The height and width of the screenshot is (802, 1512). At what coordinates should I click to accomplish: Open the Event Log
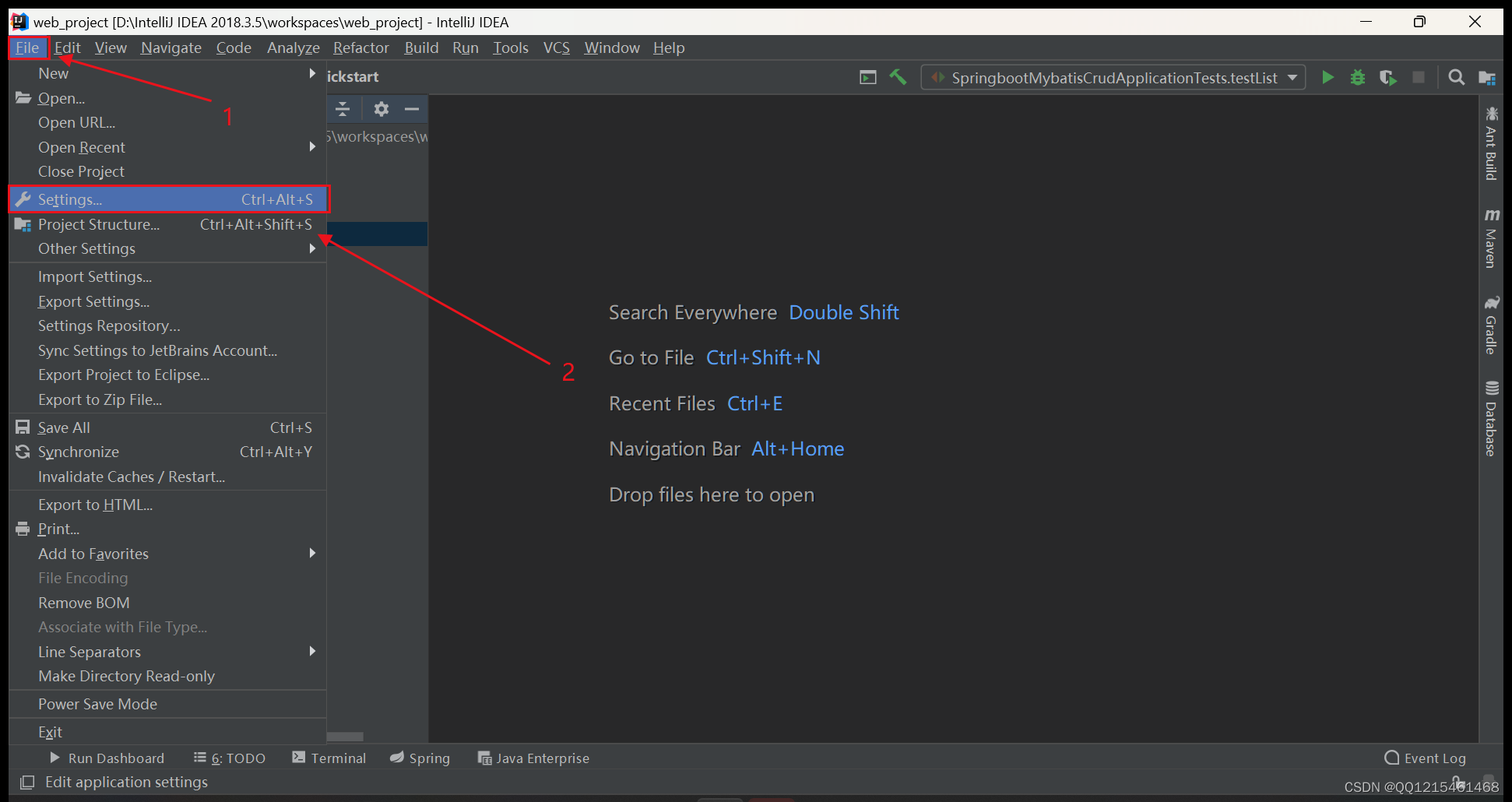click(x=1426, y=758)
